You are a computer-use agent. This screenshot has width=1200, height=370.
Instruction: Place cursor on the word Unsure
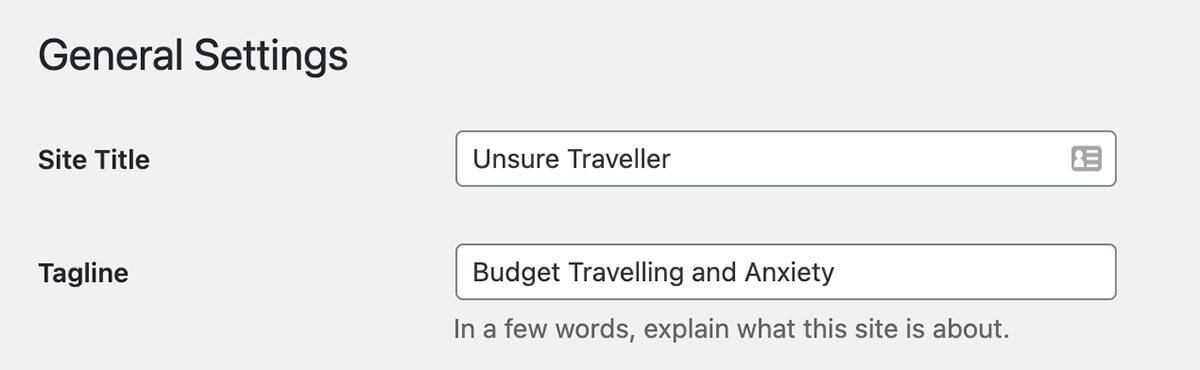516,159
